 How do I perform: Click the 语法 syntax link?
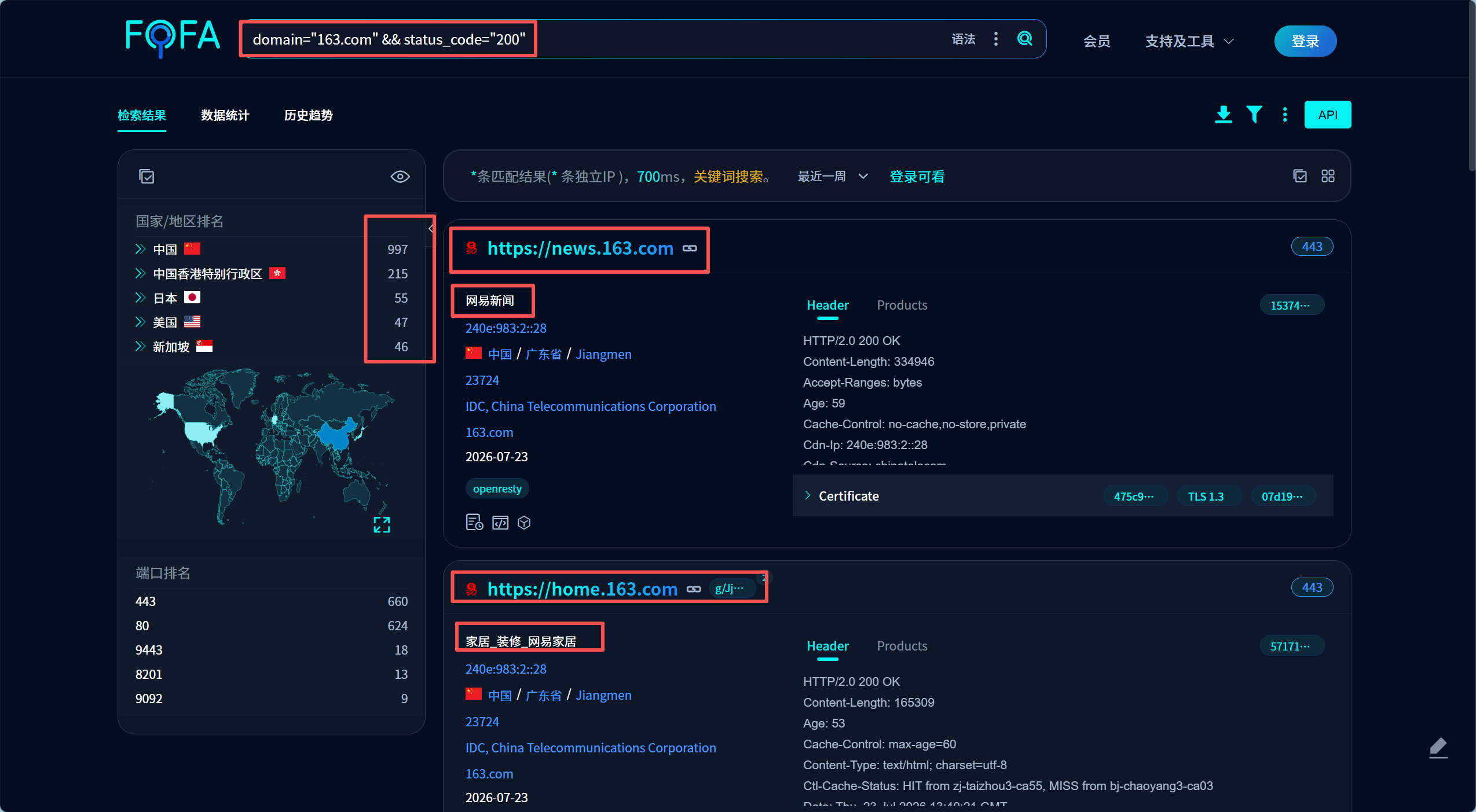pyautogui.click(x=964, y=39)
